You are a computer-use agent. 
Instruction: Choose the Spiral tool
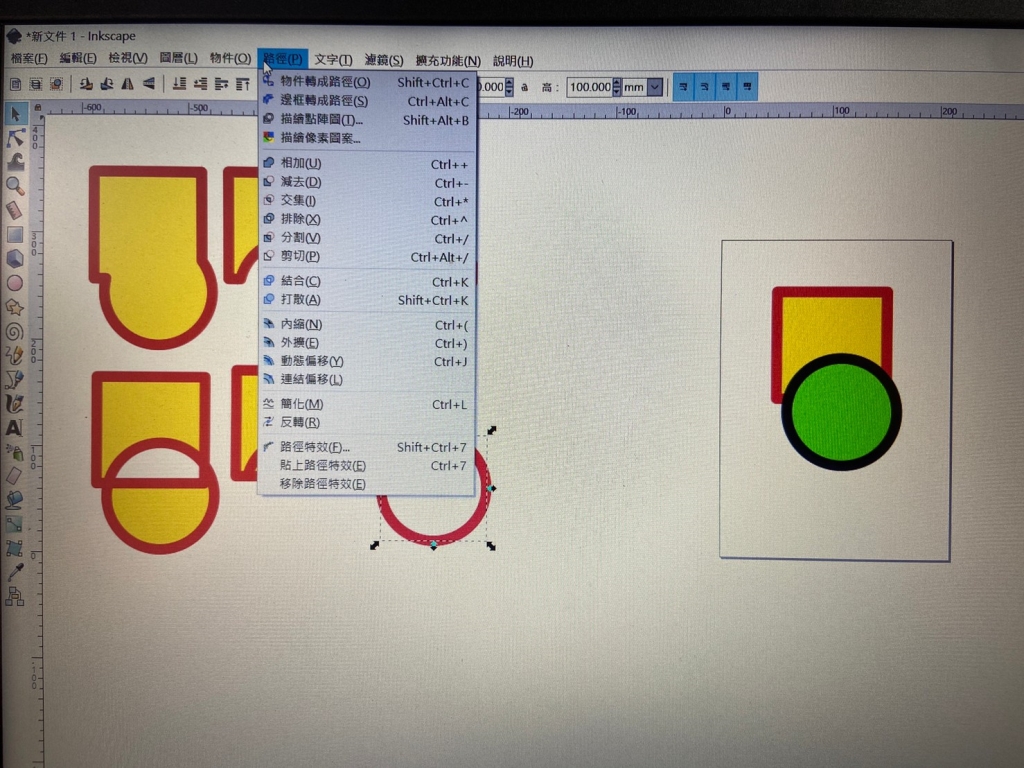[x=15, y=331]
